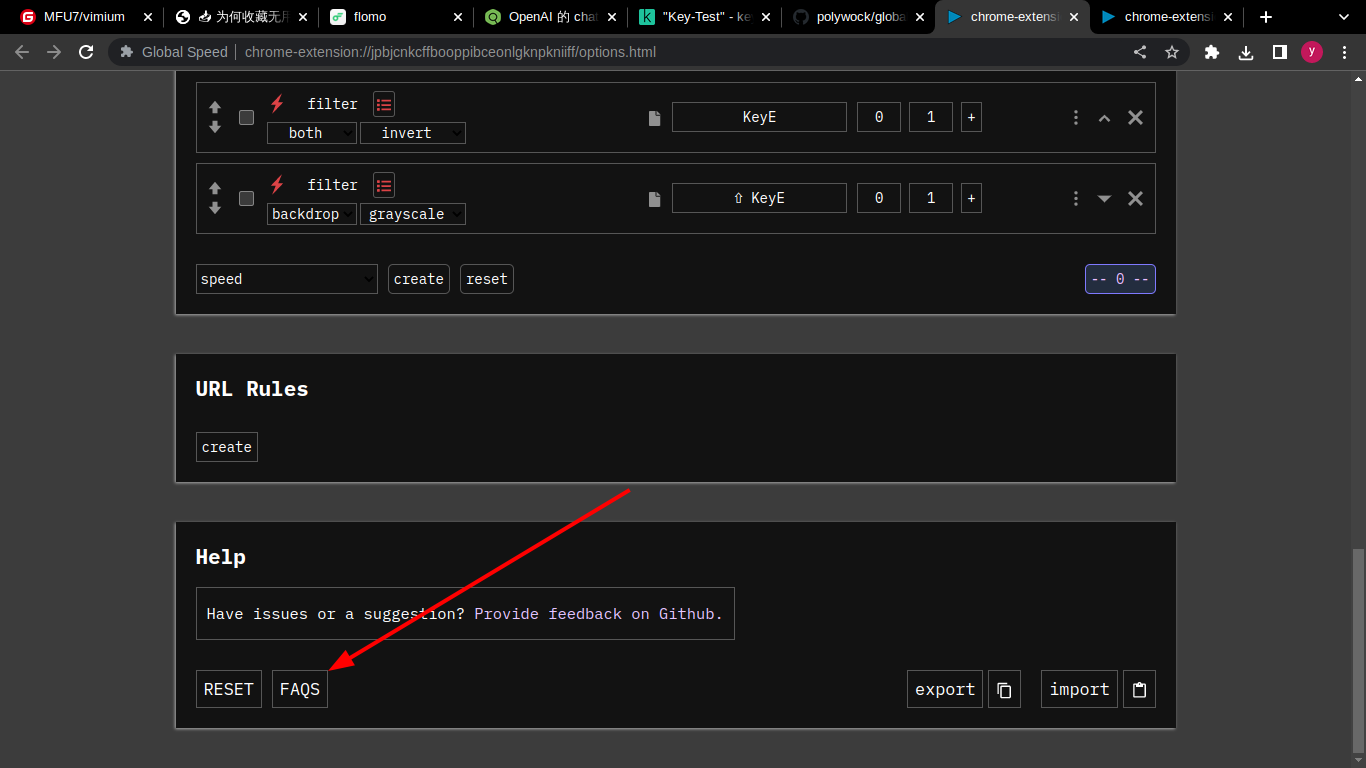The height and width of the screenshot is (768, 1366).
Task: Enable the checkbox on Shift KeyE row
Action: [x=246, y=198]
